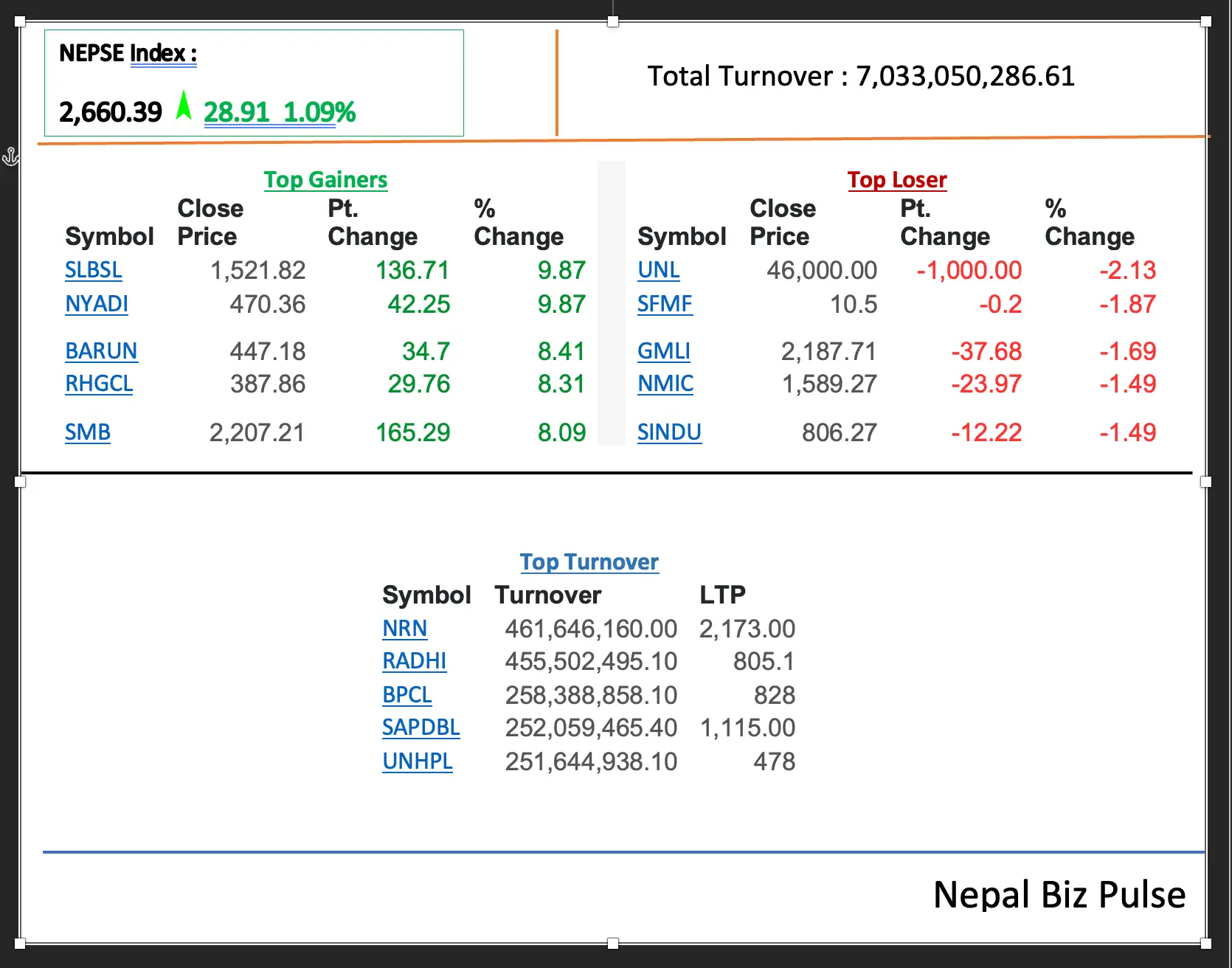Open the NYADI symbol link
Image resolution: width=1232 pixels, height=968 pixels.
[96, 304]
